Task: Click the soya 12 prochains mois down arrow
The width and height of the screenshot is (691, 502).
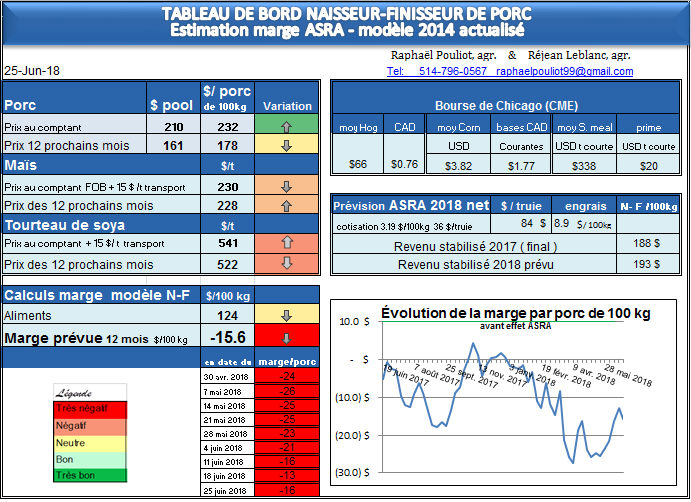Action: point(286,264)
